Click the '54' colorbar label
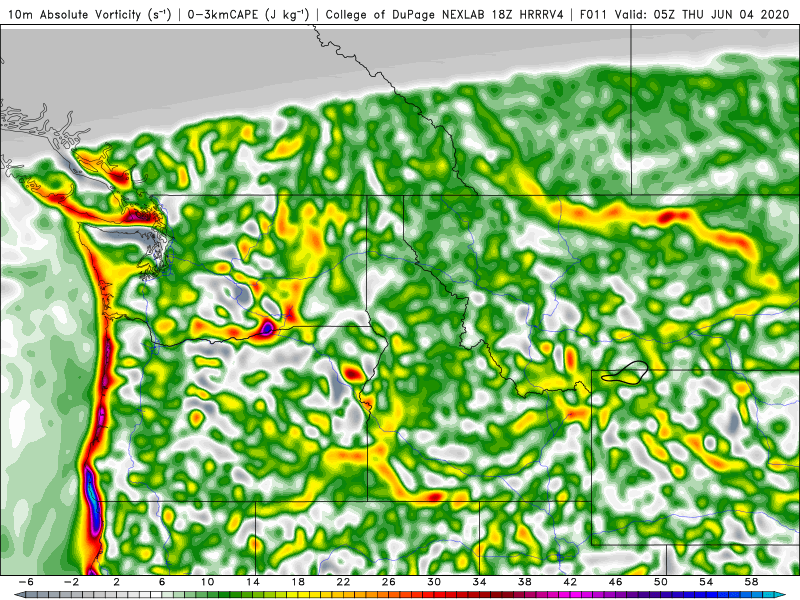Viewport: 800px width, 600px height. pyautogui.click(x=706, y=582)
